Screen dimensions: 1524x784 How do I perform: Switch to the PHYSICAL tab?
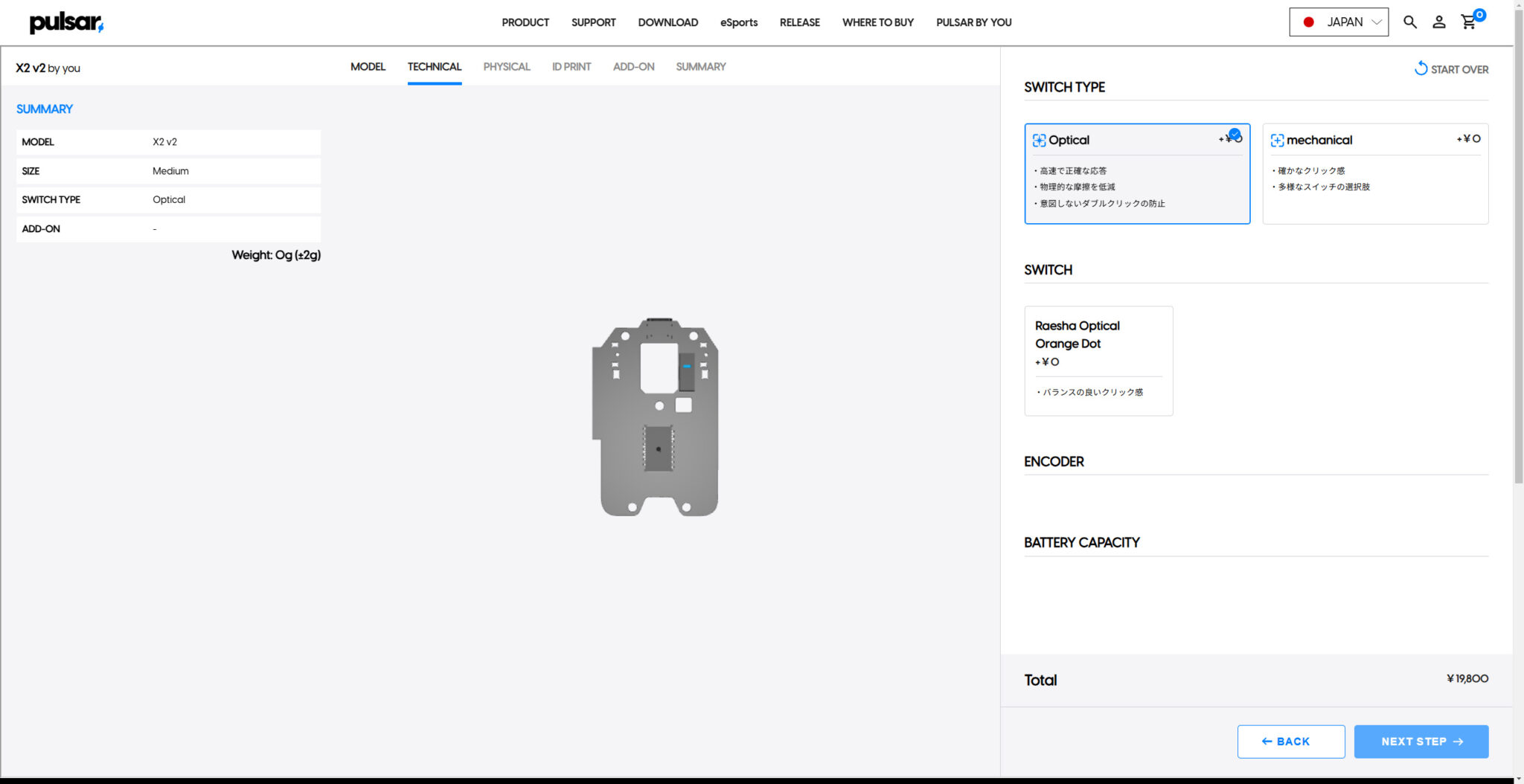[x=506, y=66]
